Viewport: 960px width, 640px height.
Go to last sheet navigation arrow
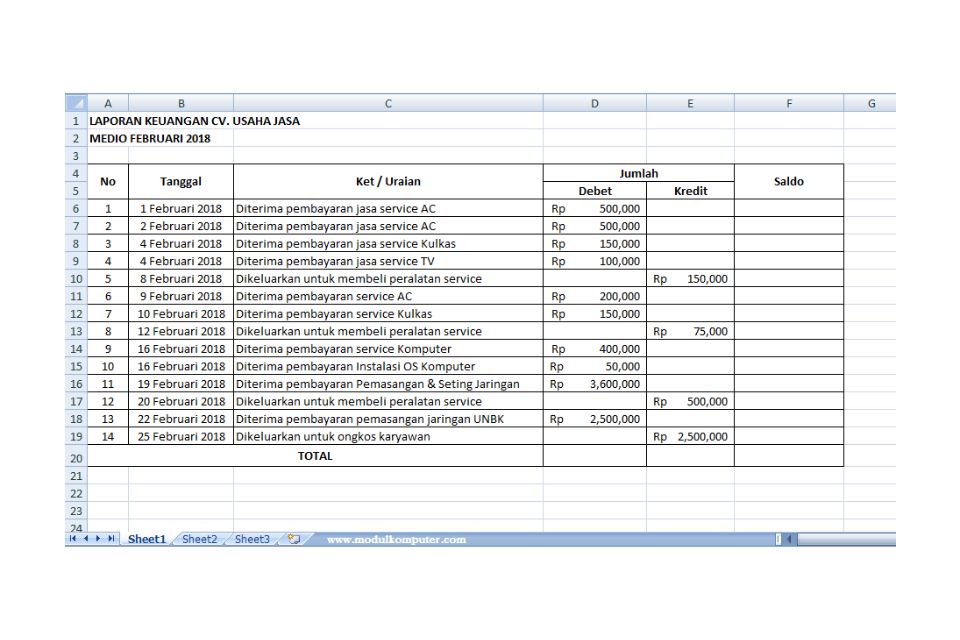tap(111, 539)
